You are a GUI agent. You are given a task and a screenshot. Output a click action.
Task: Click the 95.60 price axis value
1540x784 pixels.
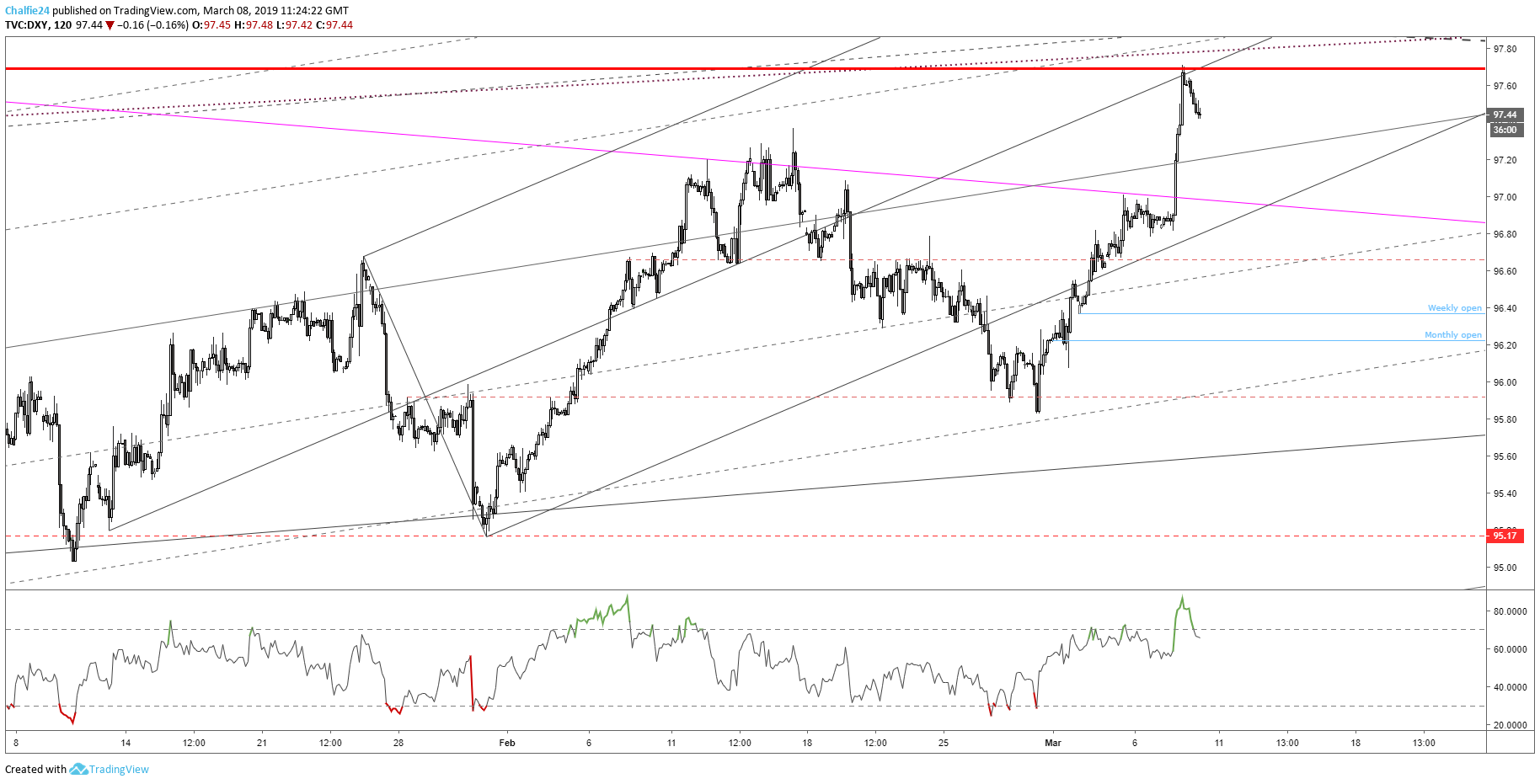[x=1505, y=456]
